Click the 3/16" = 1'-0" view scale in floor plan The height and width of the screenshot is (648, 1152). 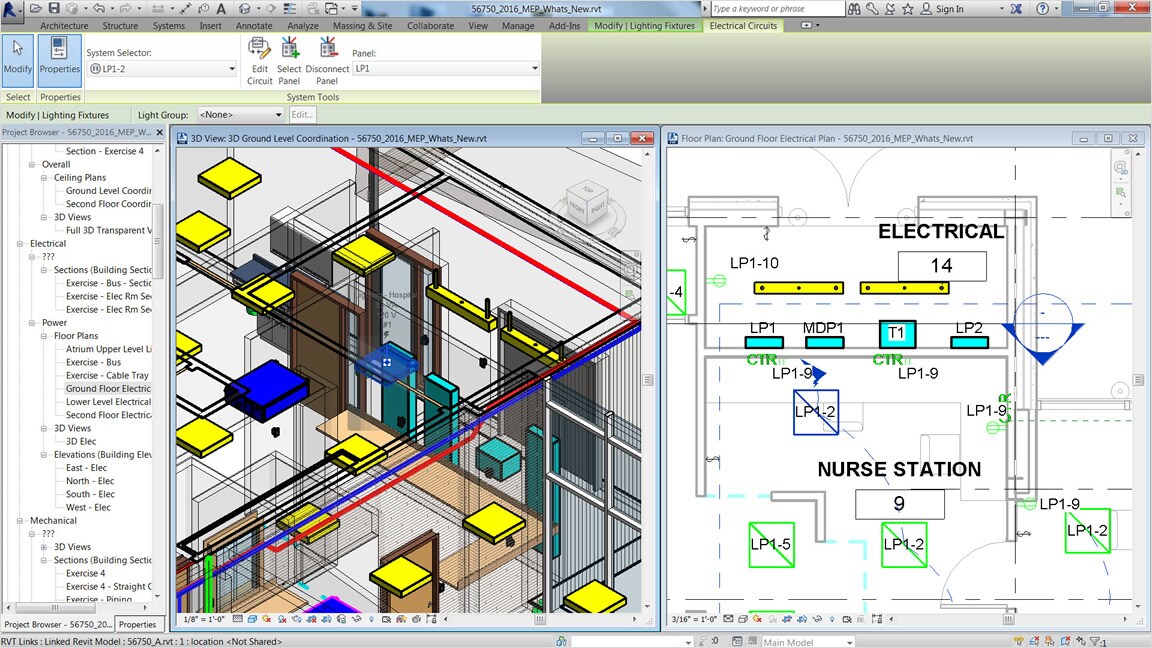pos(694,619)
